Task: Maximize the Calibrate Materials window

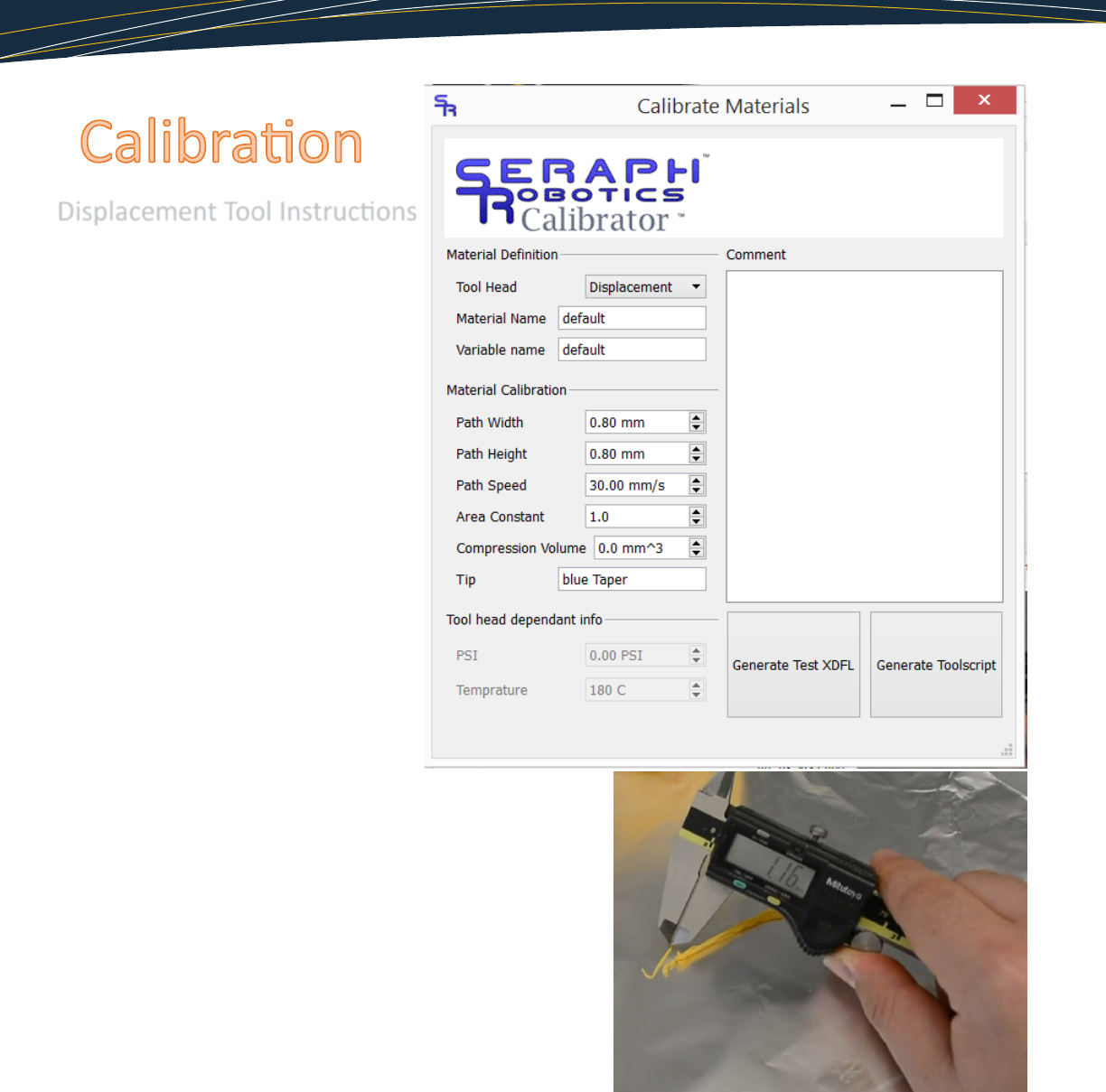Action: point(934,101)
